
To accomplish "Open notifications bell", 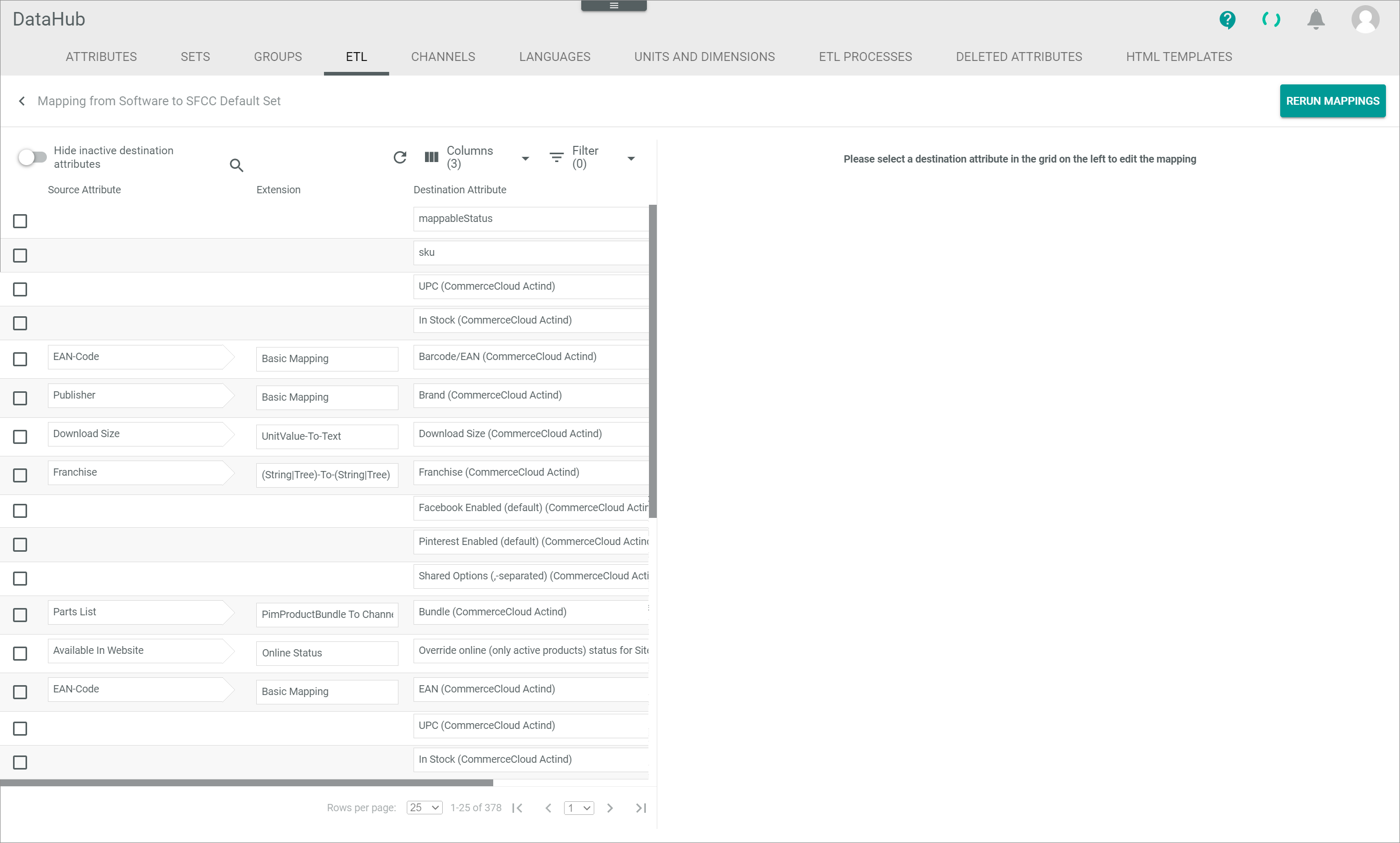I will coord(1316,20).
